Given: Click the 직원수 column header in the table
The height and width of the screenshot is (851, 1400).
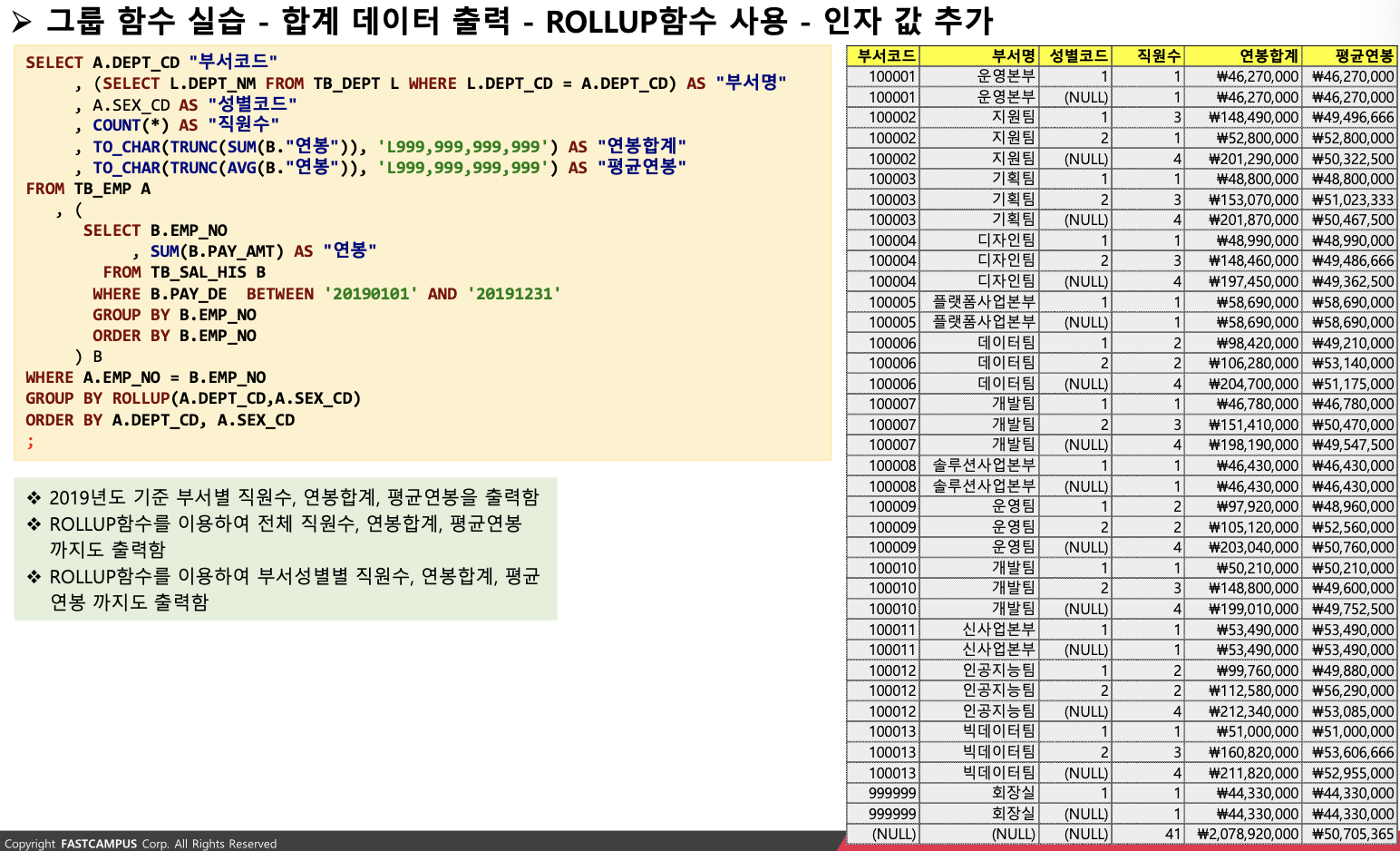Looking at the screenshot, I should point(1148,56).
